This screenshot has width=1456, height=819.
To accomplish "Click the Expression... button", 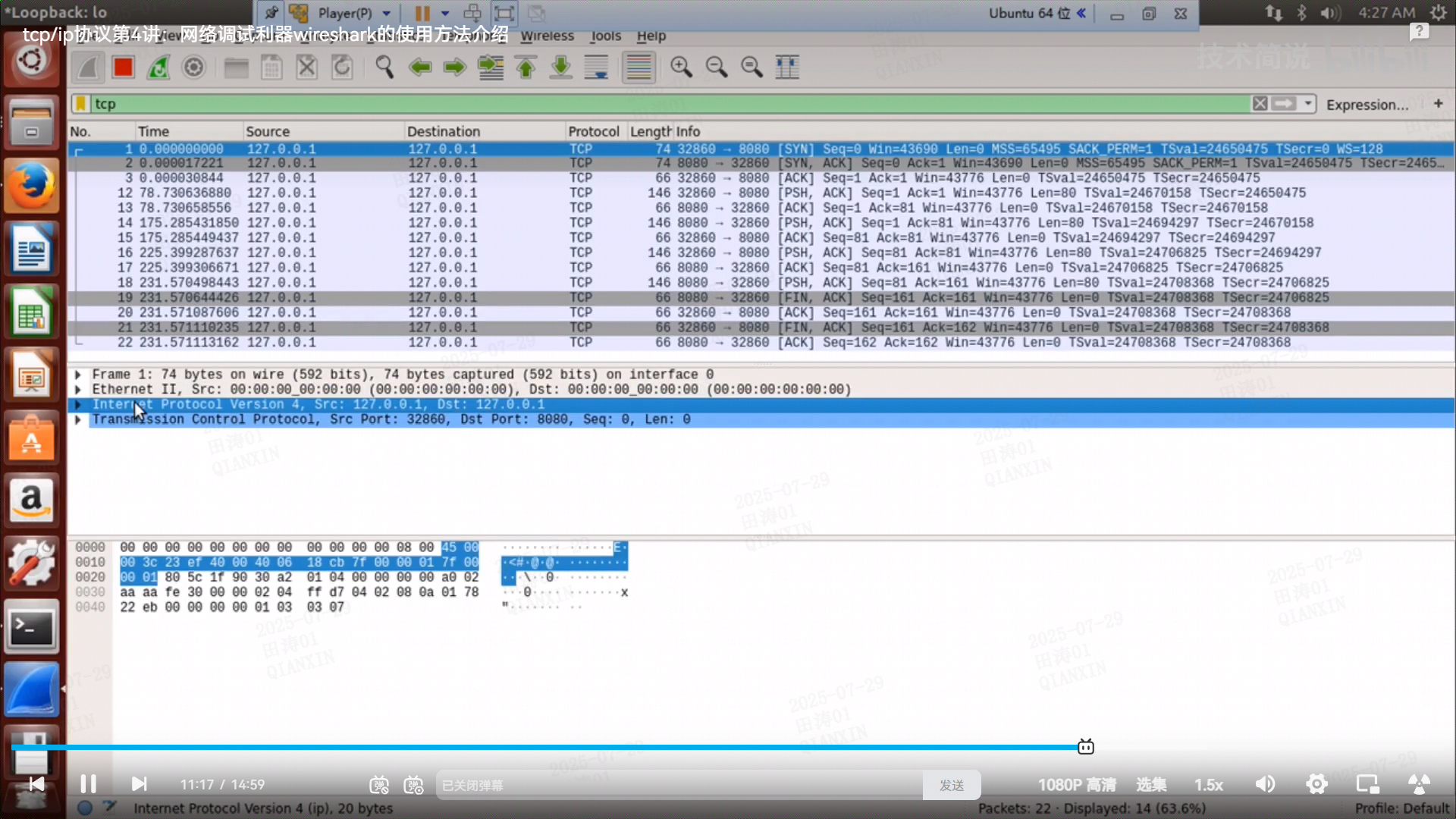I will pyautogui.click(x=1367, y=105).
